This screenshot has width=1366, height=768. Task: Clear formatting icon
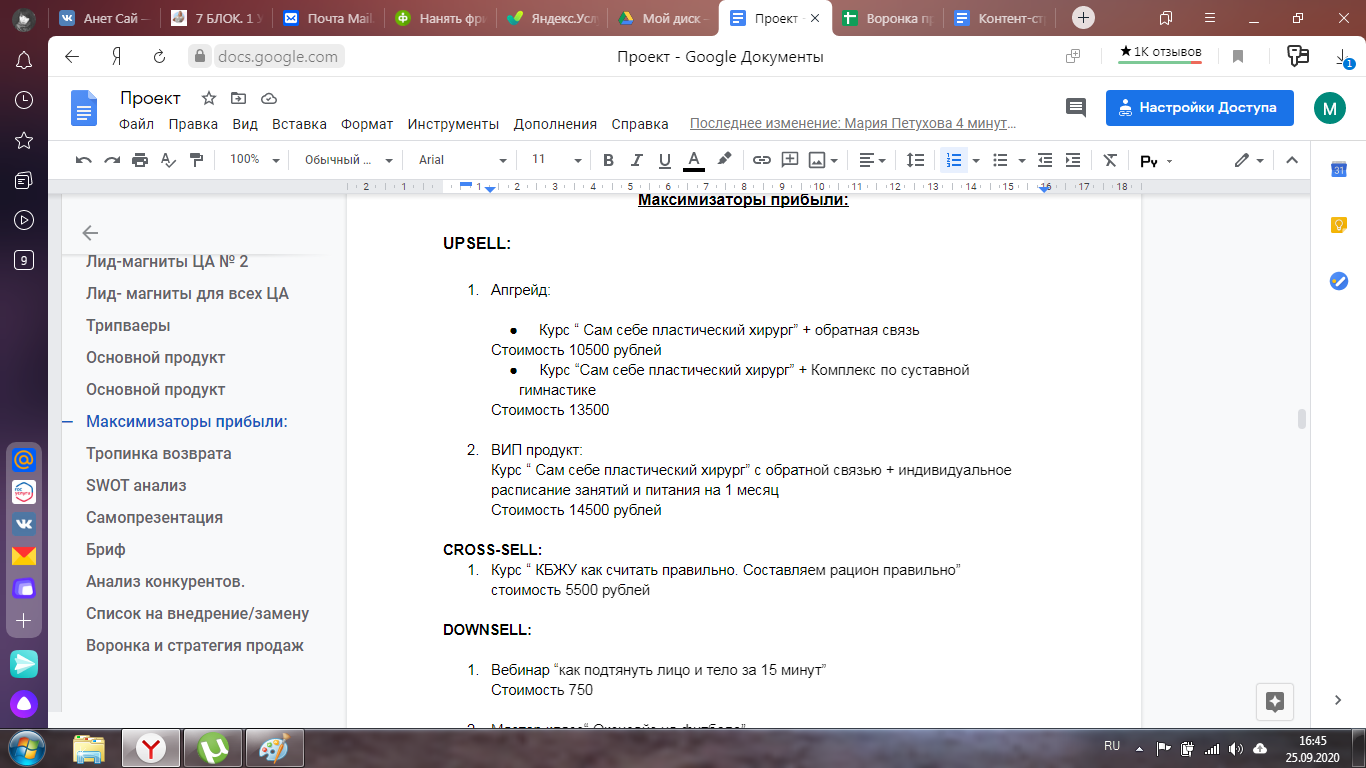click(1110, 160)
